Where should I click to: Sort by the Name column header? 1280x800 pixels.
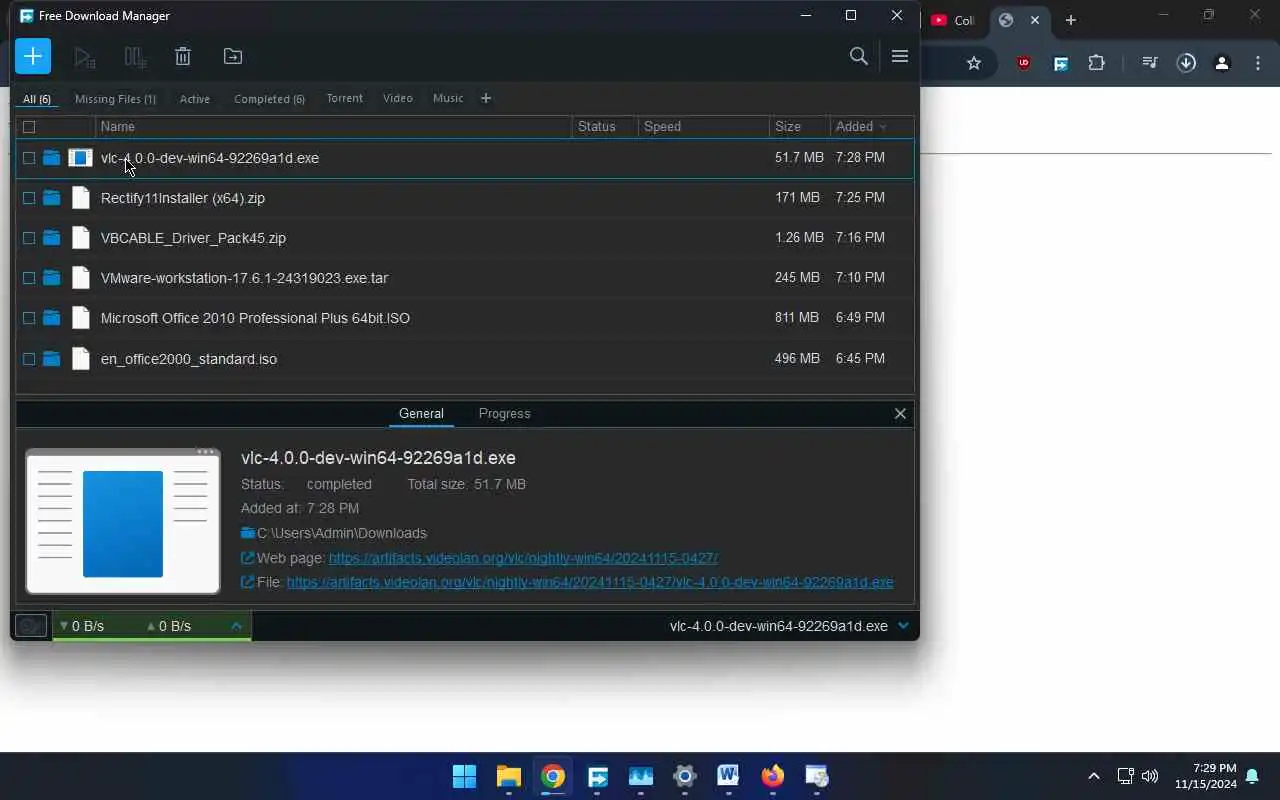[117, 127]
